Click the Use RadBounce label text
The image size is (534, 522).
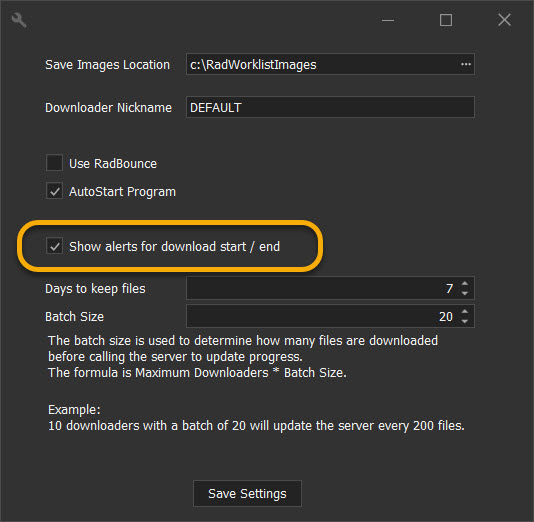click(x=113, y=164)
